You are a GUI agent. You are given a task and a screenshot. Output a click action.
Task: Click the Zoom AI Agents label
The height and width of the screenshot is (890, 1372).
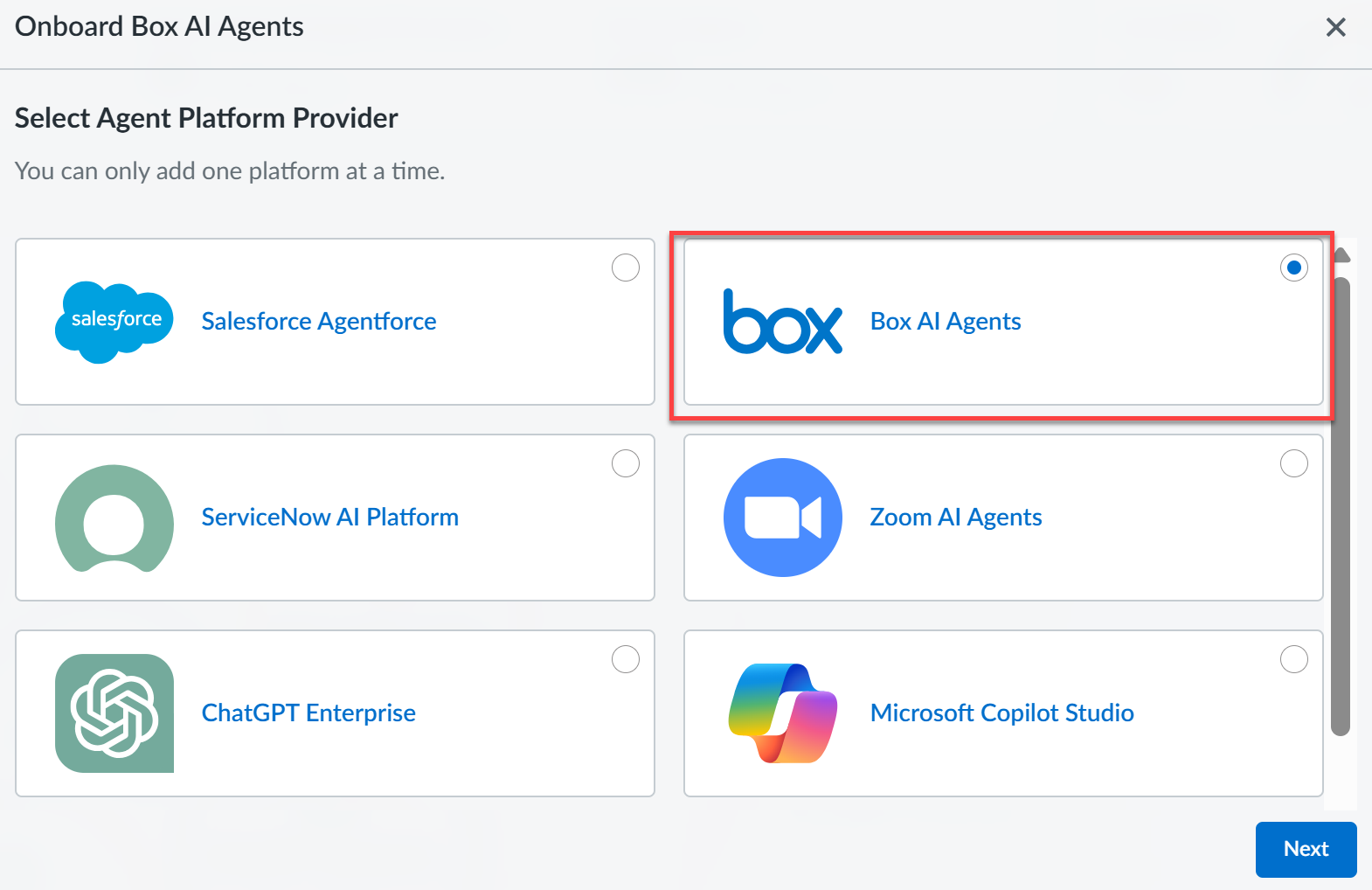(x=956, y=518)
